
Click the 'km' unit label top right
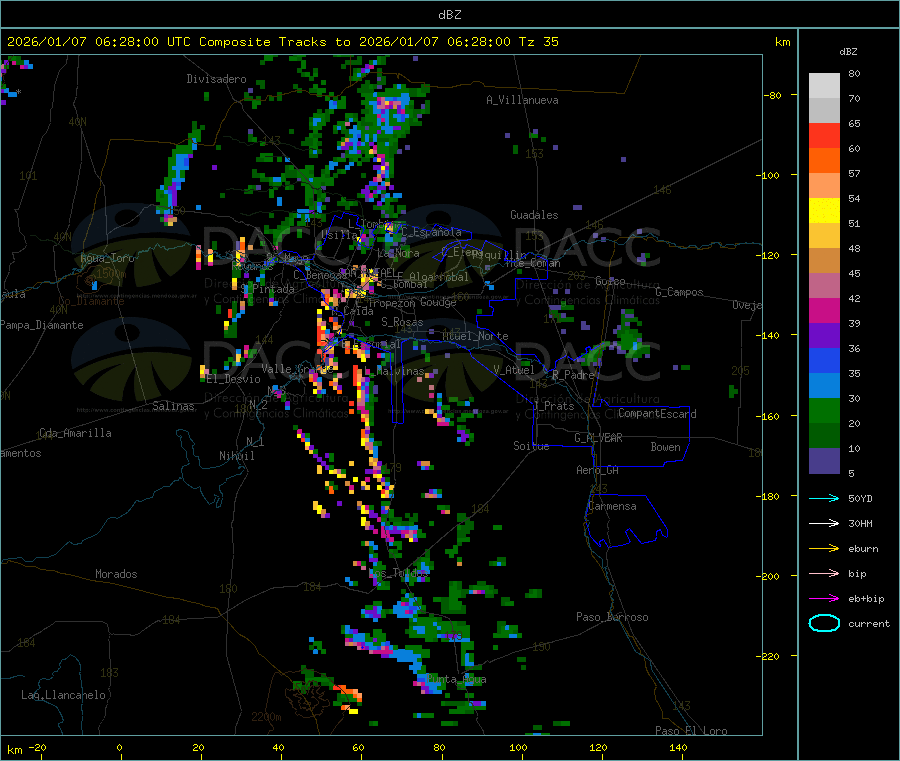pos(782,42)
